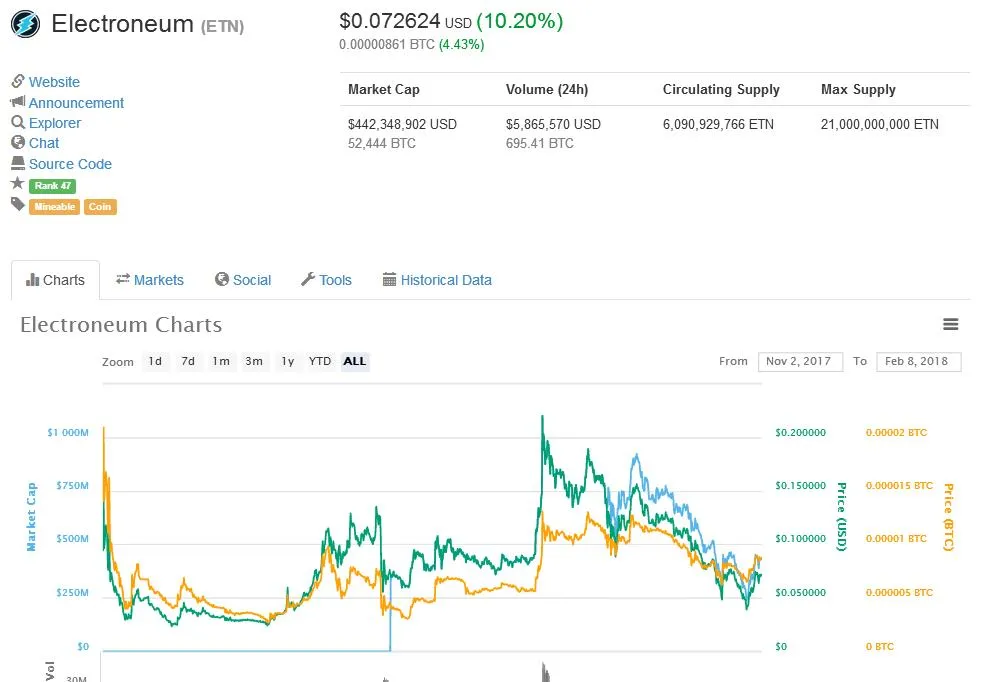Open the Announcement link
Image resolution: width=995 pixels, height=682 pixels.
tap(76, 103)
